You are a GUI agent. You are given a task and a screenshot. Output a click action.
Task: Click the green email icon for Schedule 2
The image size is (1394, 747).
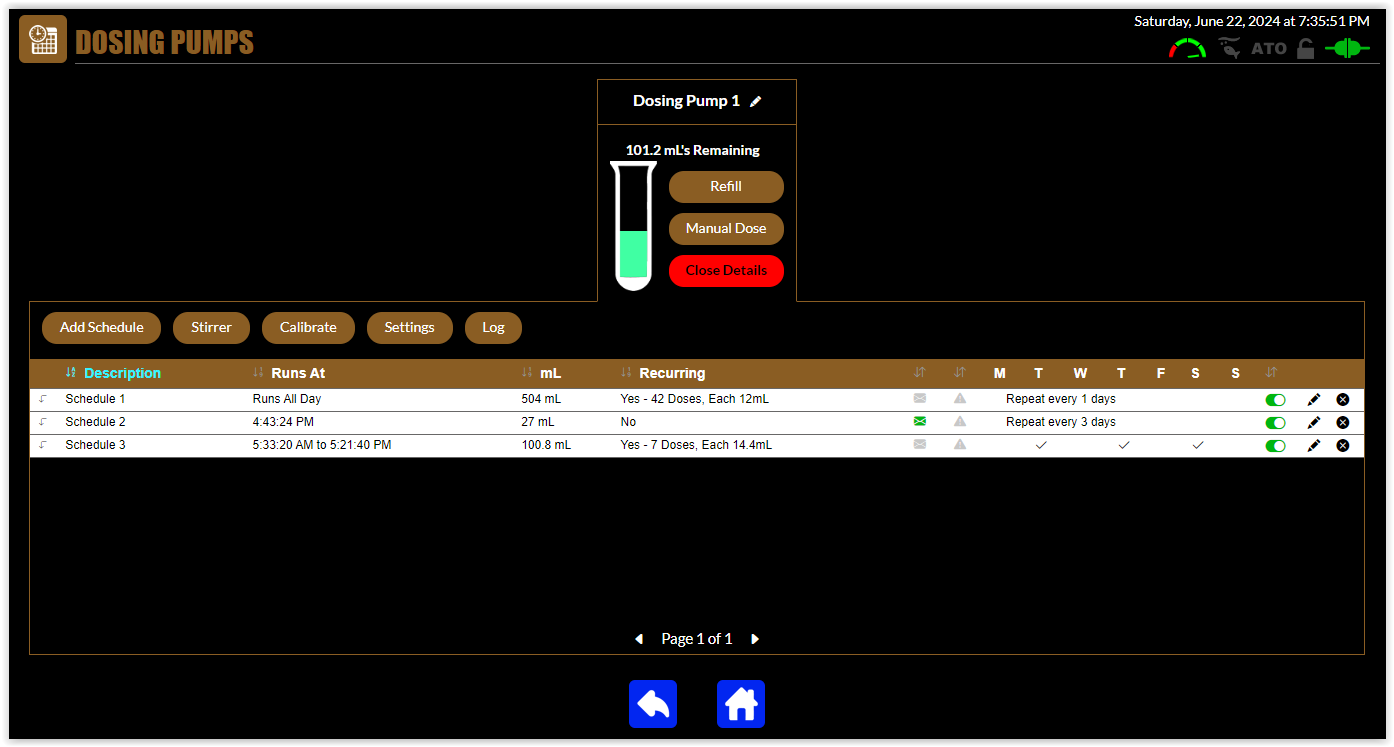[920, 422]
